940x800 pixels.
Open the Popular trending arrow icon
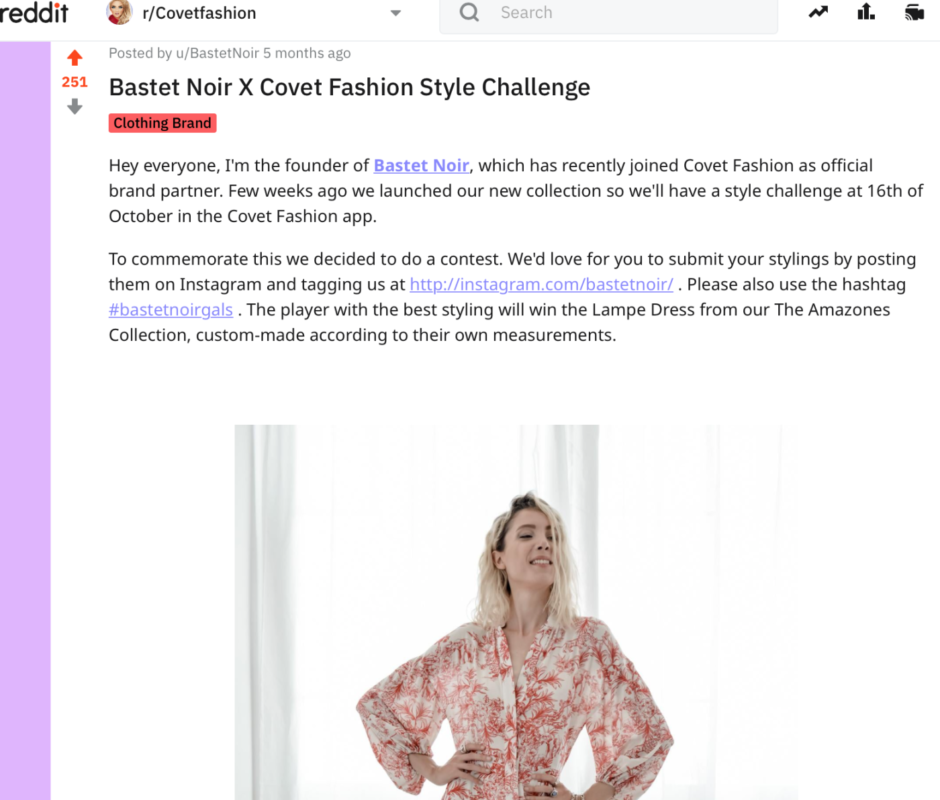point(818,12)
